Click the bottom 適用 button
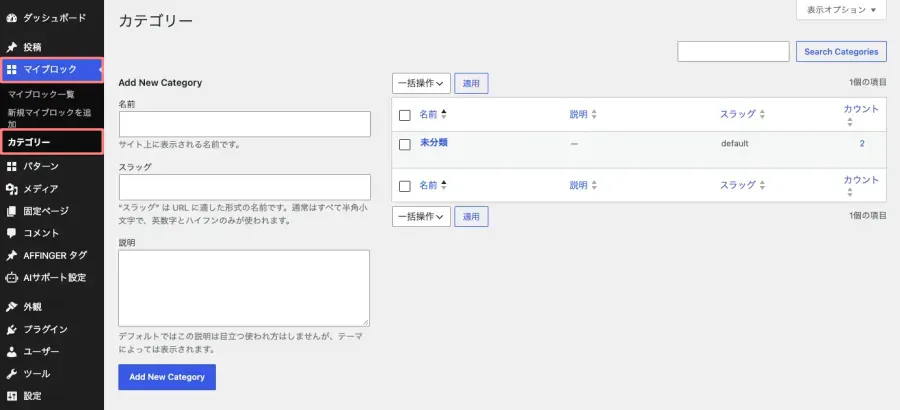900x410 pixels. [x=471, y=216]
